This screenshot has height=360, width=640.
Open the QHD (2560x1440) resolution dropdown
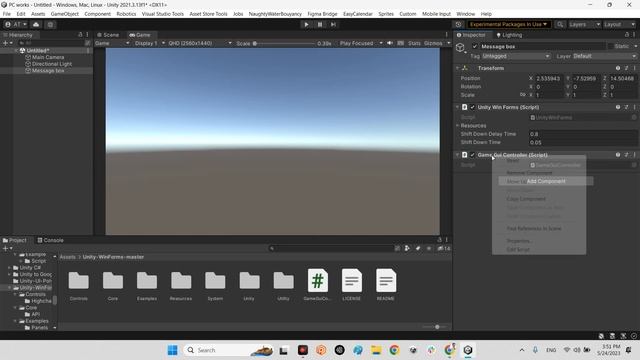(x=200, y=43)
